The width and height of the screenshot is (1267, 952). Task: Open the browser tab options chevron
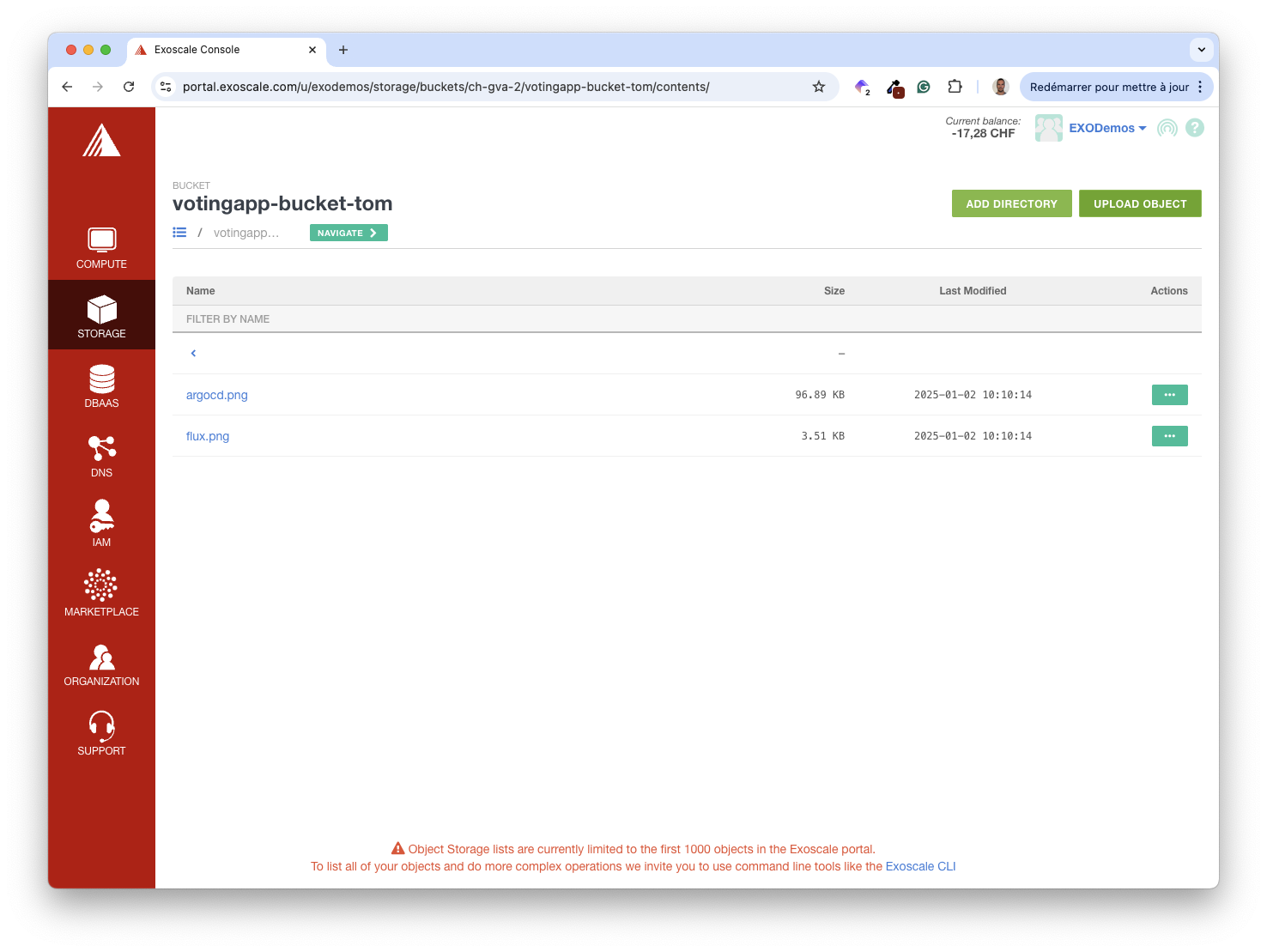pyautogui.click(x=1201, y=50)
